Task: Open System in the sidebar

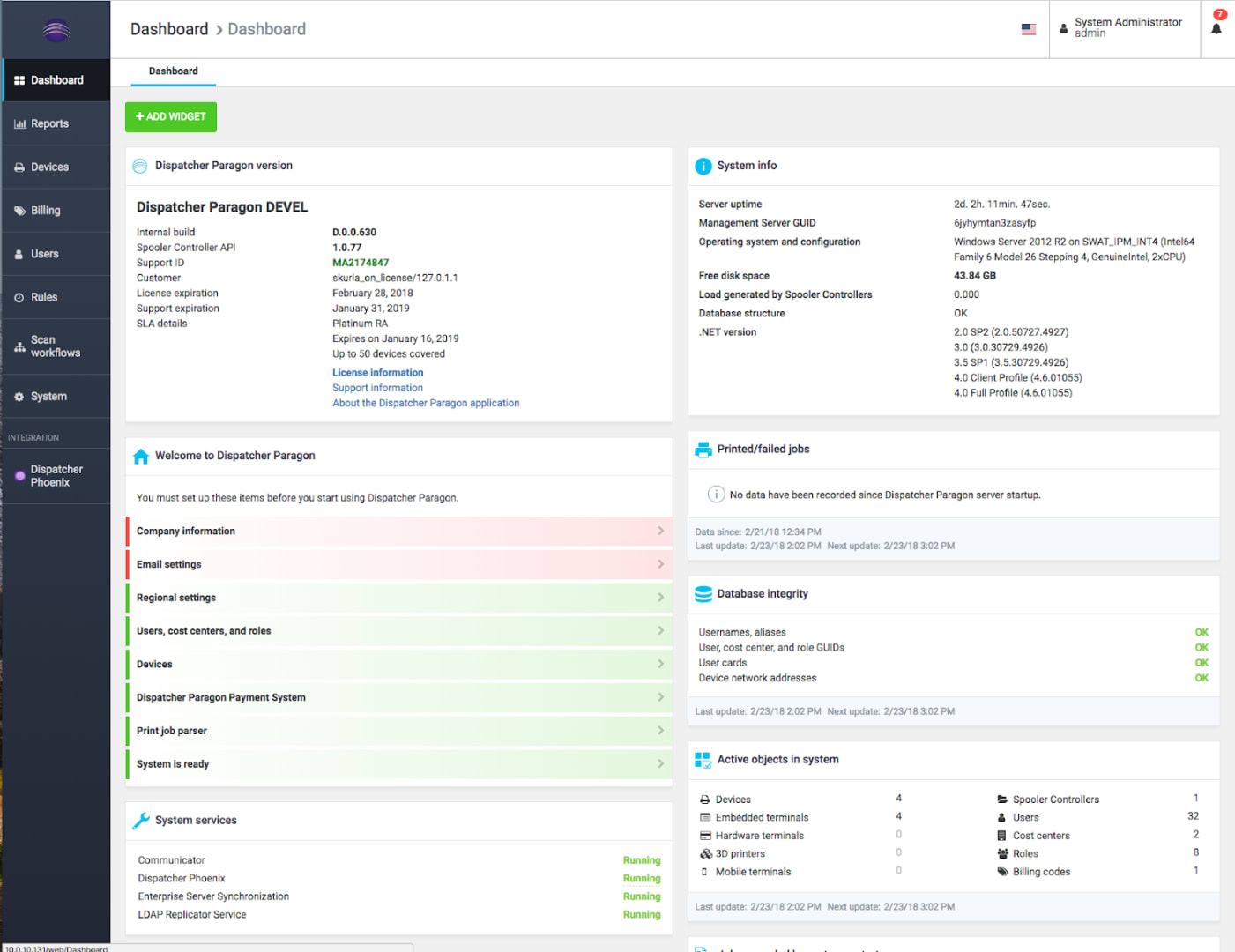Action: coord(56,397)
